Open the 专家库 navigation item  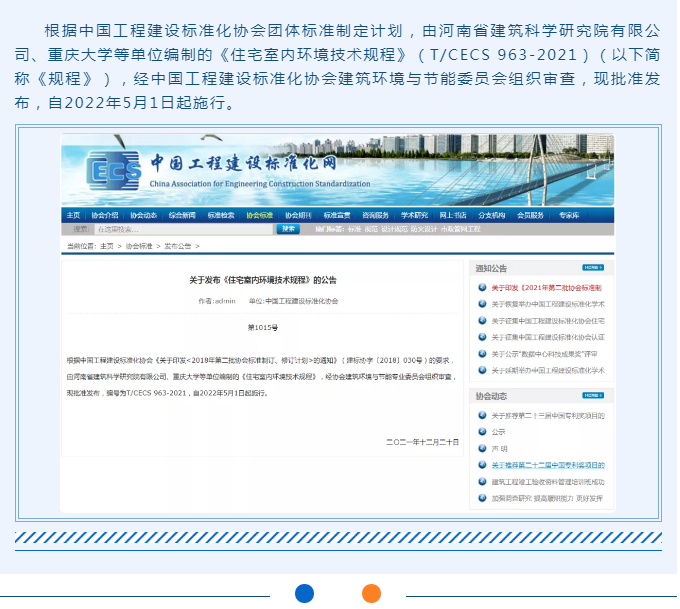[x=569, y=215]
